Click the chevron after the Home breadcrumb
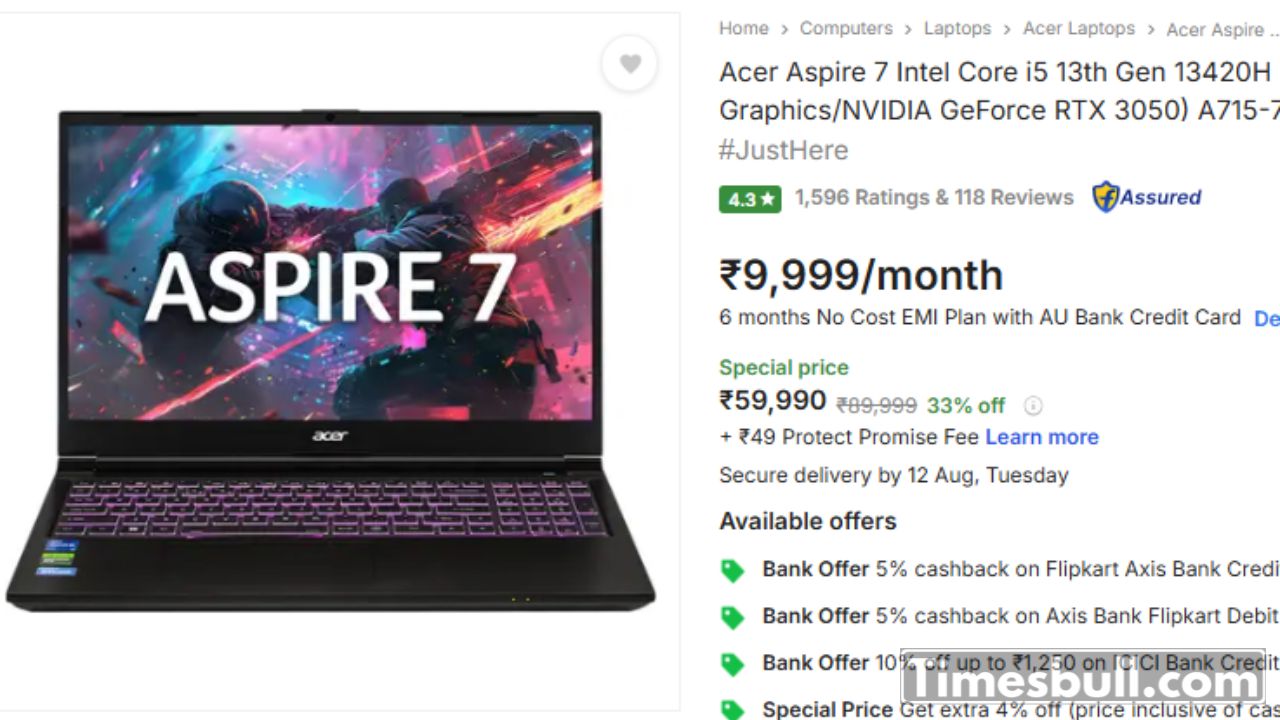The image size is (1280, 720). (784, 30)
